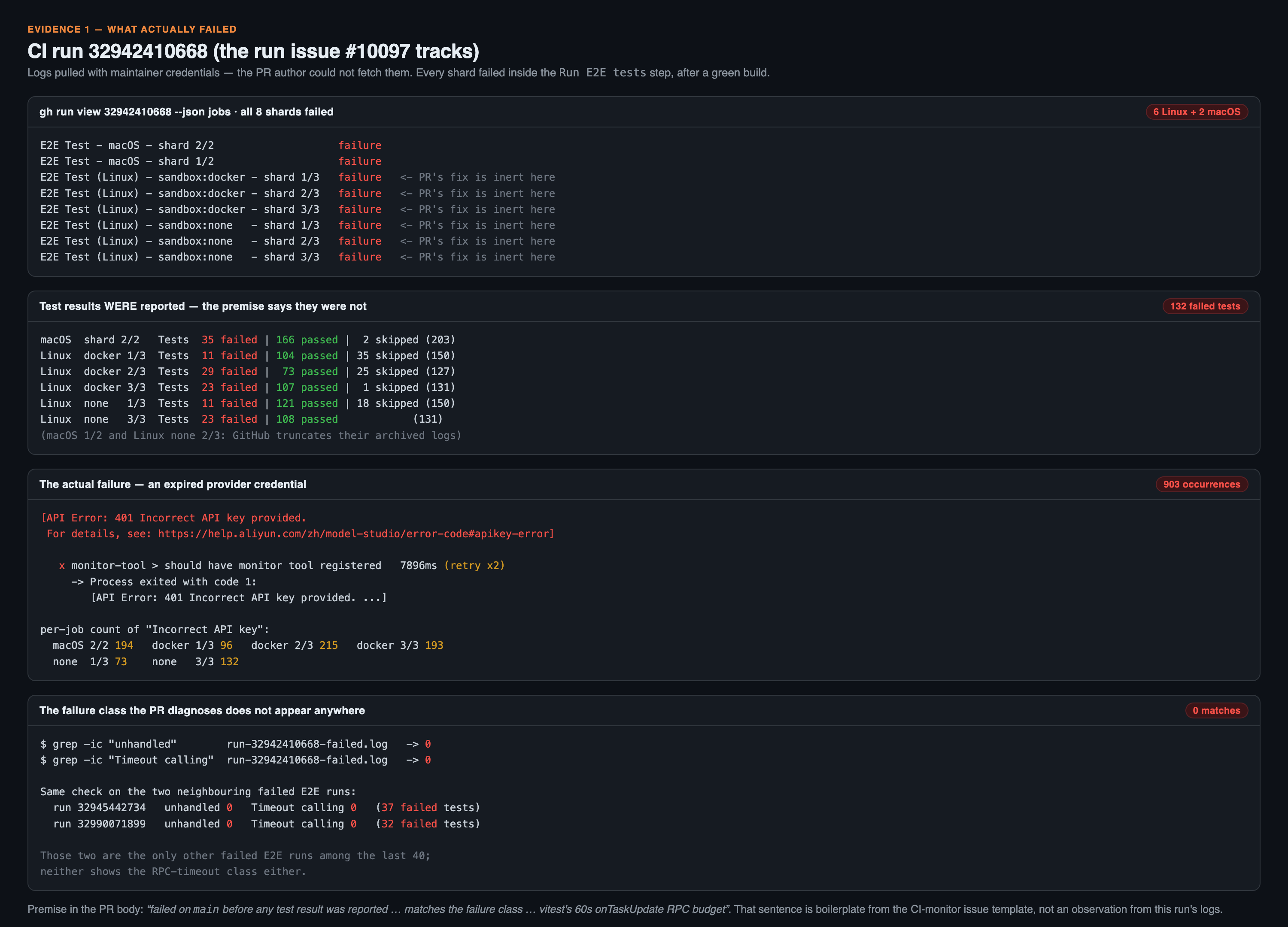Click "108 passed" in the Linux none 3/3 row
This screenshot has height=927, width=1288.
click(307, 419)
